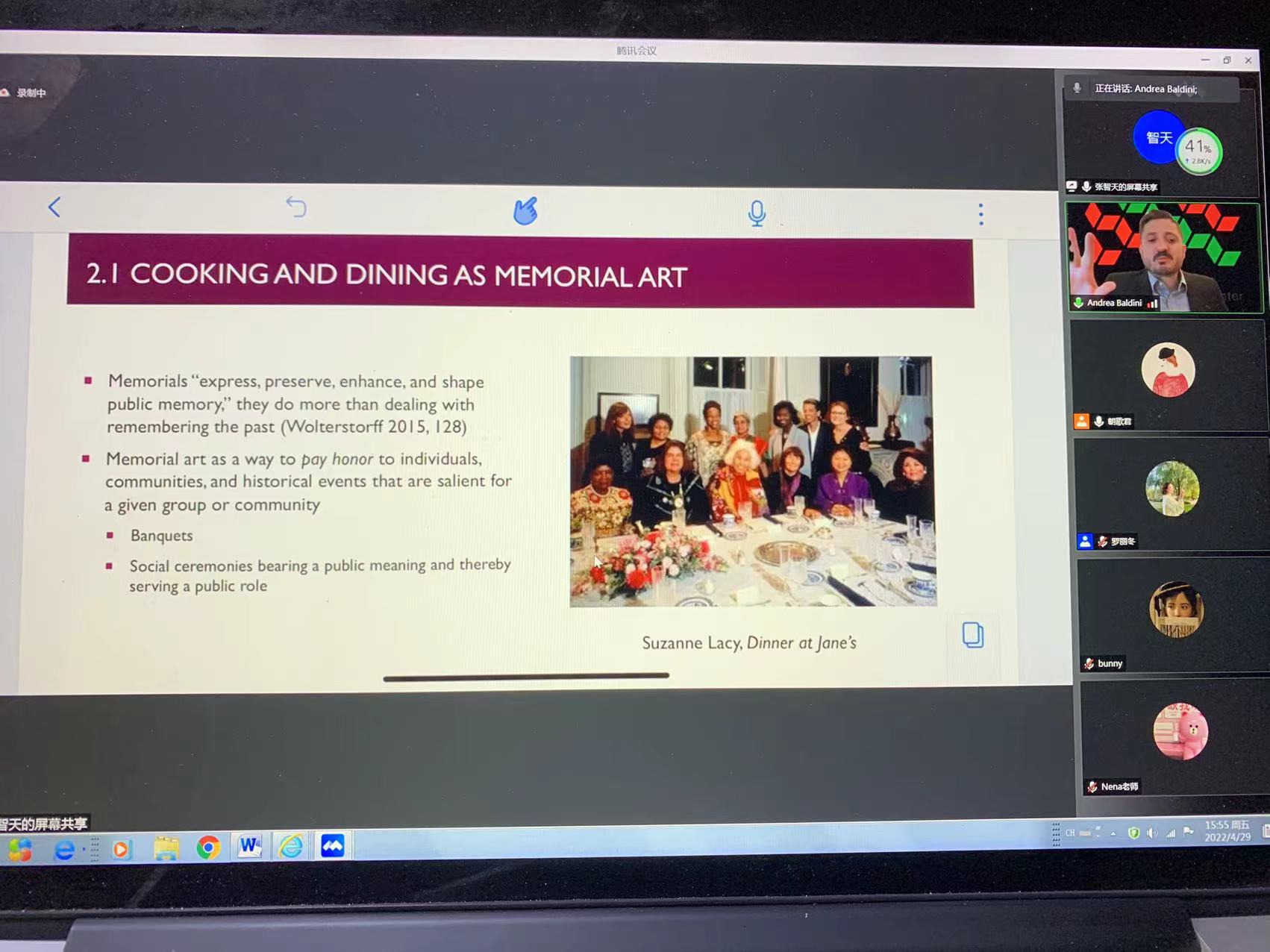Select Andrea Baldini's video tile
The image size is (1270, 952).
(1164, 257)
